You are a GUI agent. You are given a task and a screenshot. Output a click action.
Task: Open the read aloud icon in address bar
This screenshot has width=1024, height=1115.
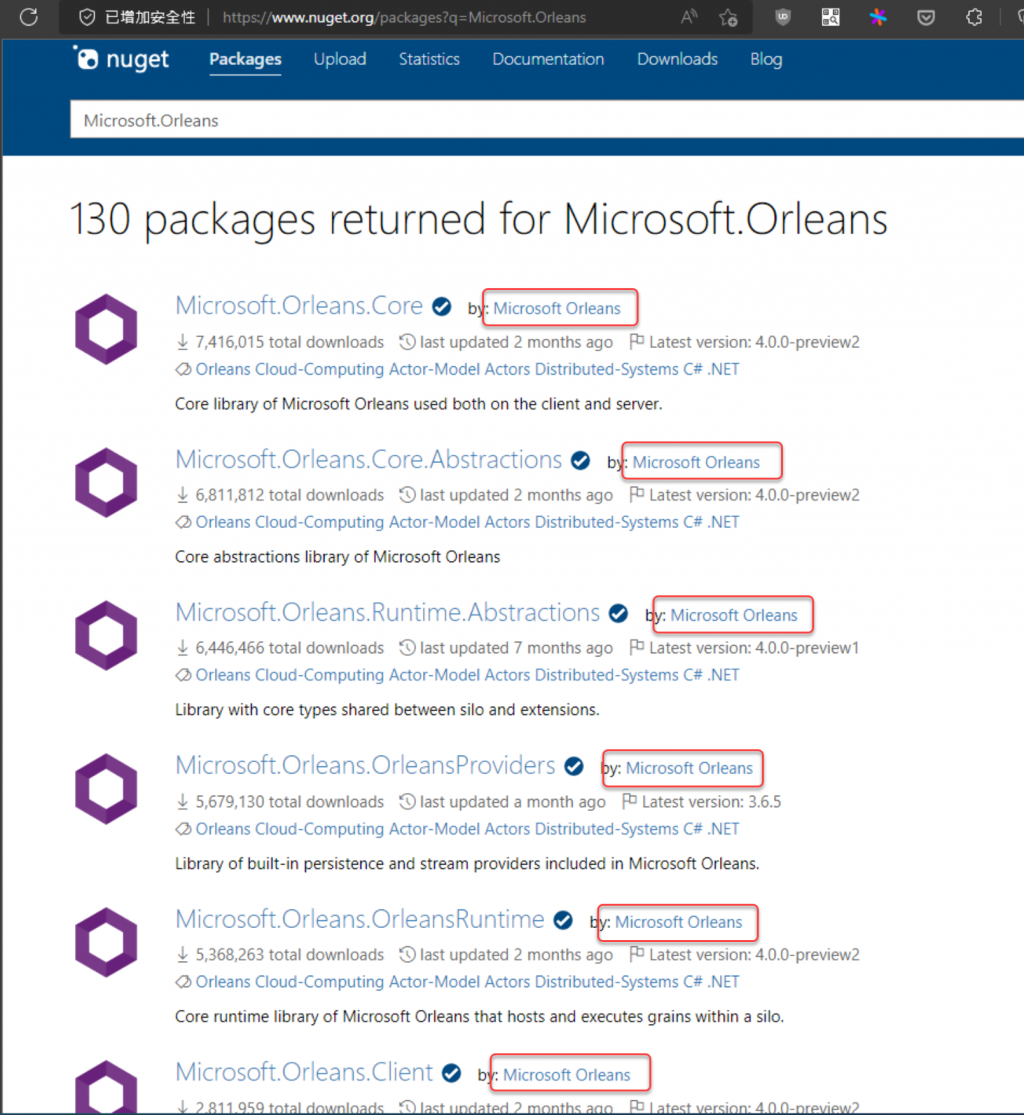tap(690, 17)
